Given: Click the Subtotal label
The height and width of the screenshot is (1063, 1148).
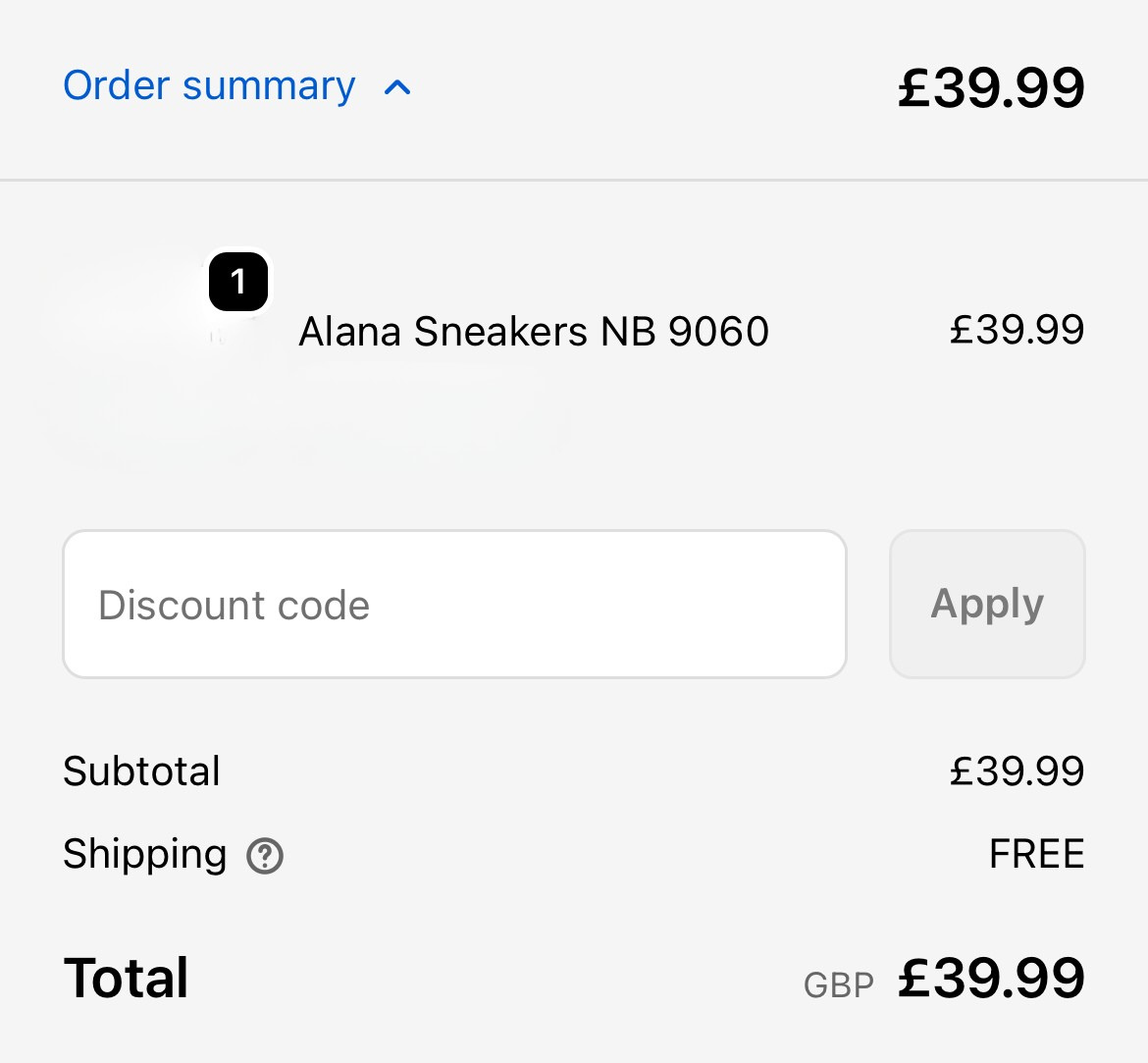Looking at the screenshot, I should [x=142, y=771].
